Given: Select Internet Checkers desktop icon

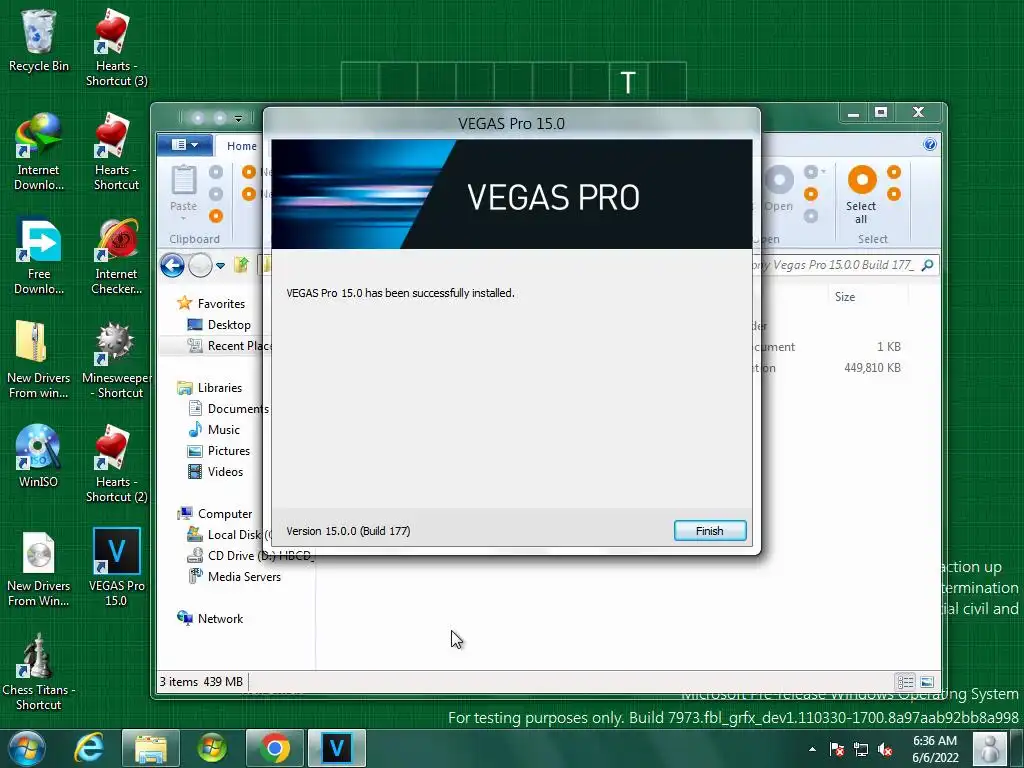Looking at the screenshot, I should [116, 256].
